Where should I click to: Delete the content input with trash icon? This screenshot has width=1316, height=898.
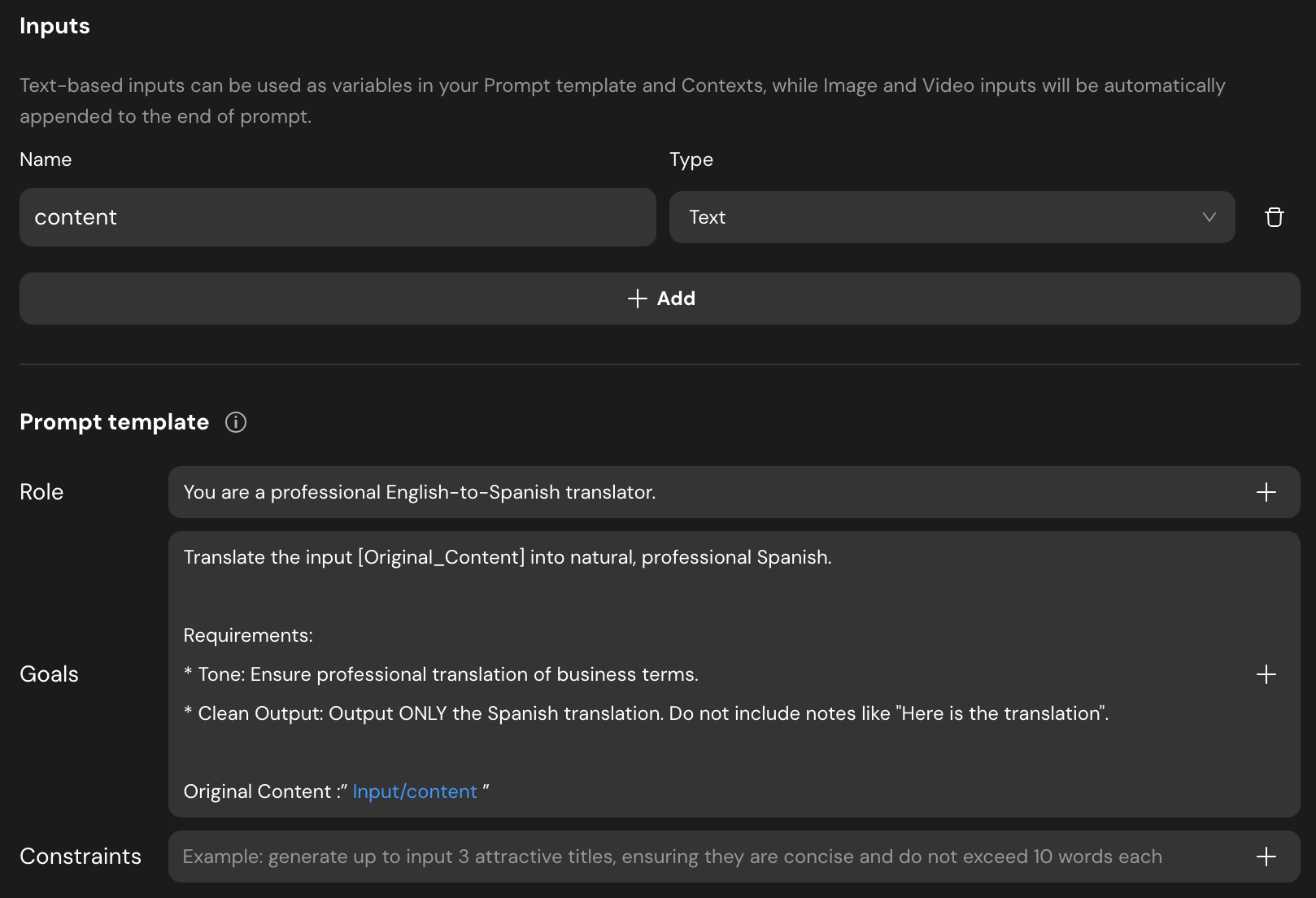1274,217
